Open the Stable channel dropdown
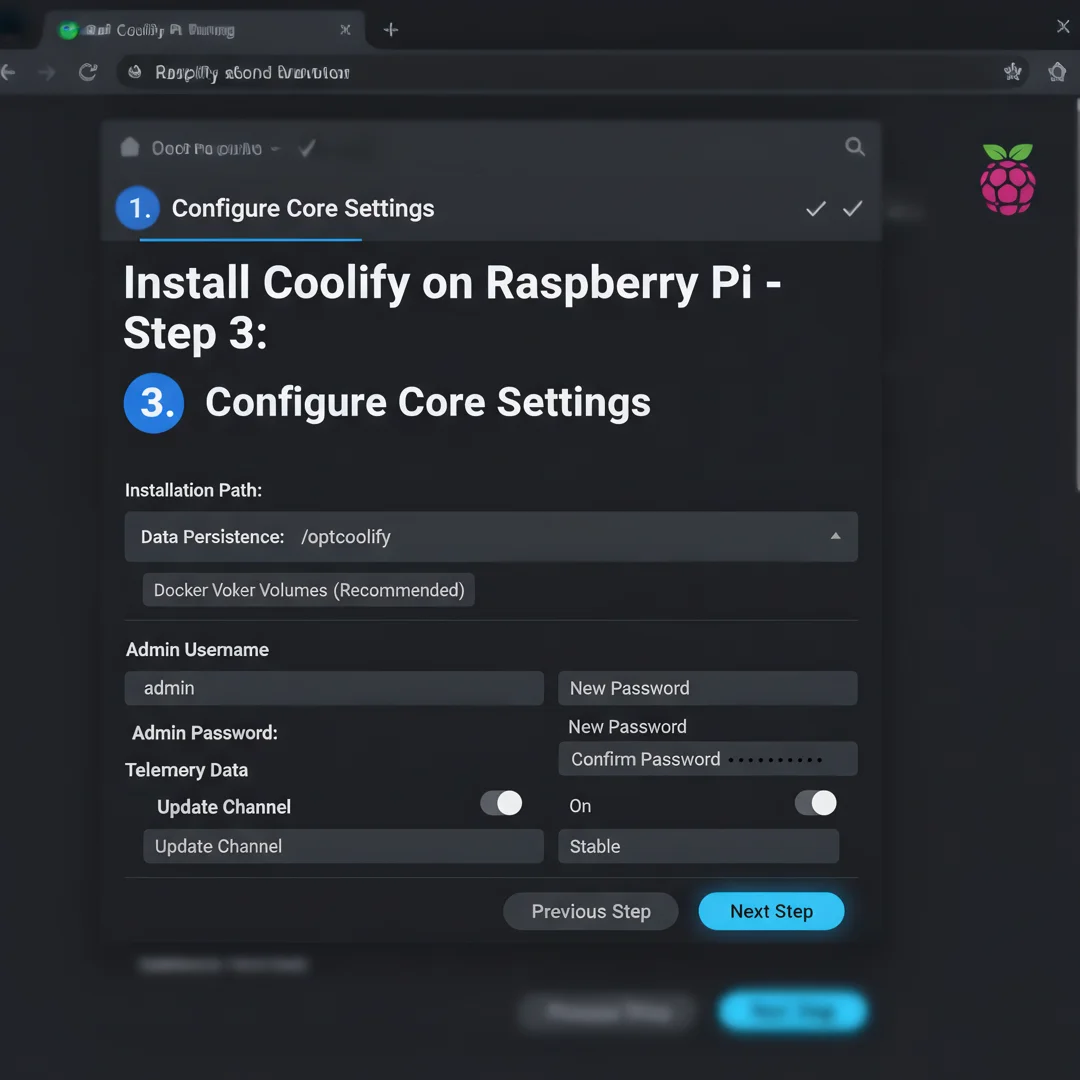Screen dimensions: 1080x1080 click(x=698, y=847)
